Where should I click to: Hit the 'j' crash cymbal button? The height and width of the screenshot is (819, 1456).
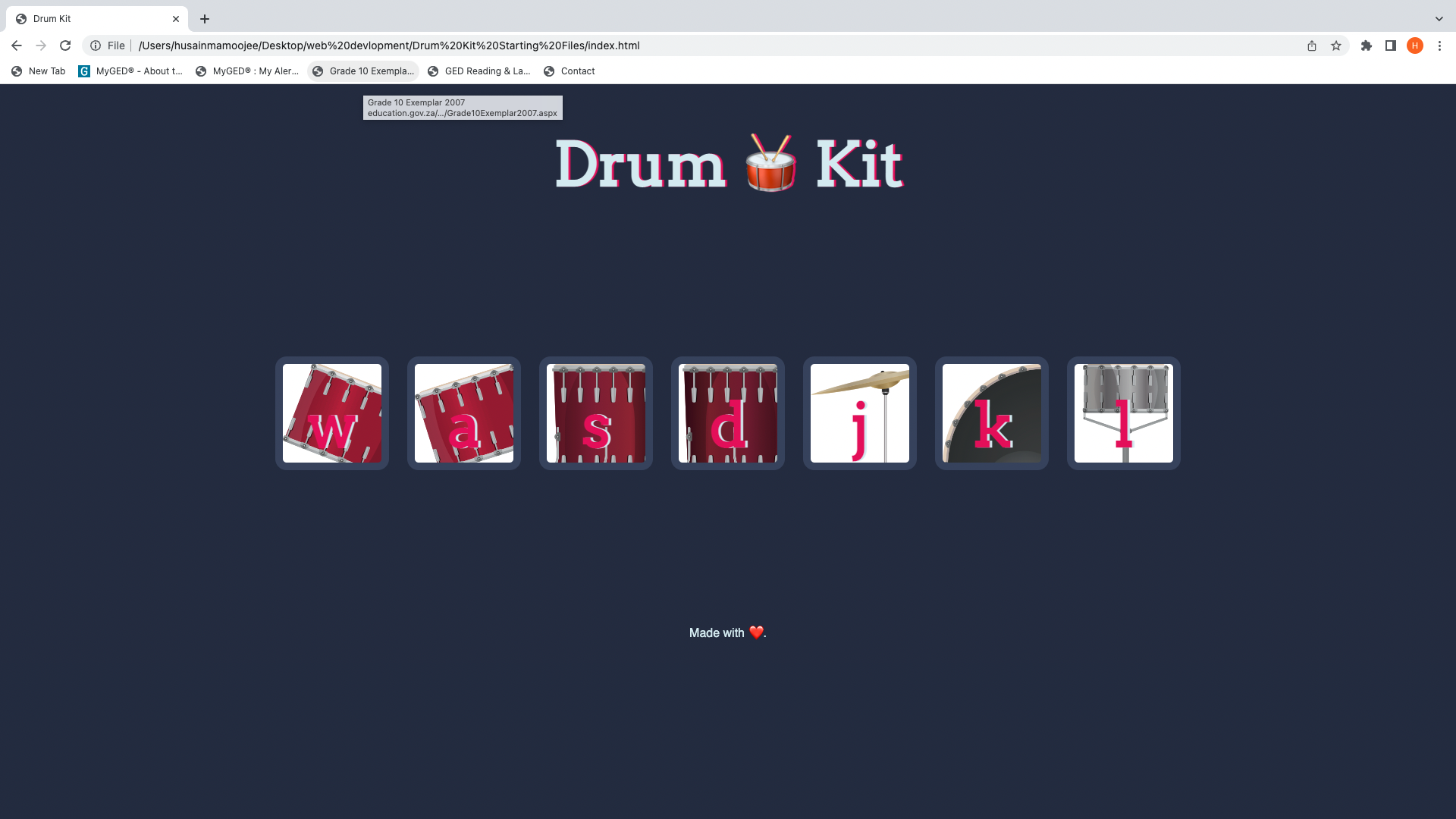coord(860,413)
